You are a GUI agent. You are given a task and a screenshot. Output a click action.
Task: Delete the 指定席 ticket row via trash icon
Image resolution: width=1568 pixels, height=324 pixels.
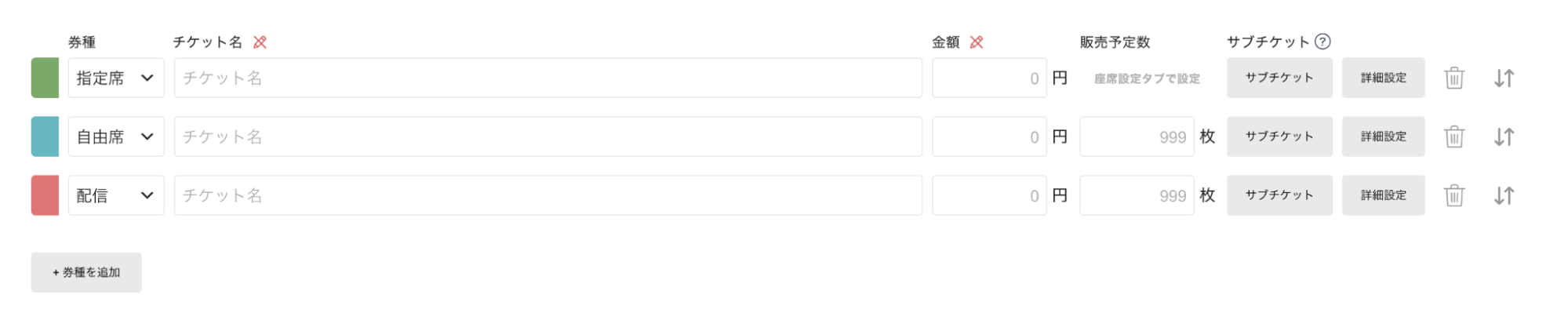click(1453, 78)
